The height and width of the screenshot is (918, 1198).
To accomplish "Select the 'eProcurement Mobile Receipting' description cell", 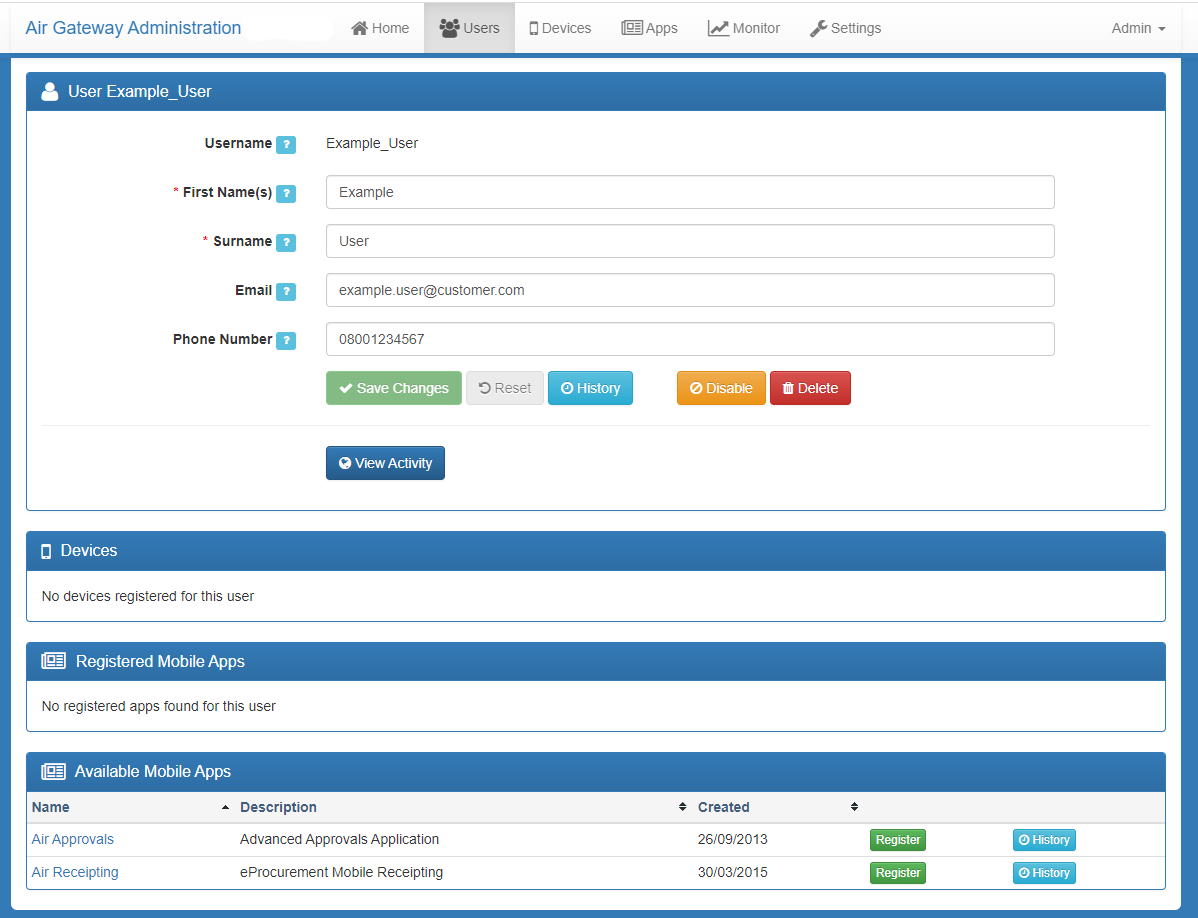I will tap(342, 872).
